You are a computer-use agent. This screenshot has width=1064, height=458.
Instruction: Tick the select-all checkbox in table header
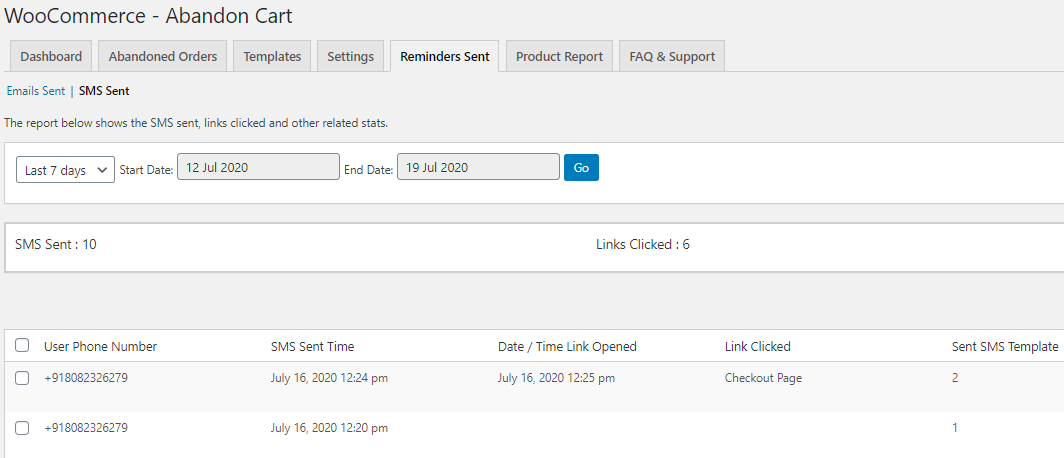tap(22, 346)
